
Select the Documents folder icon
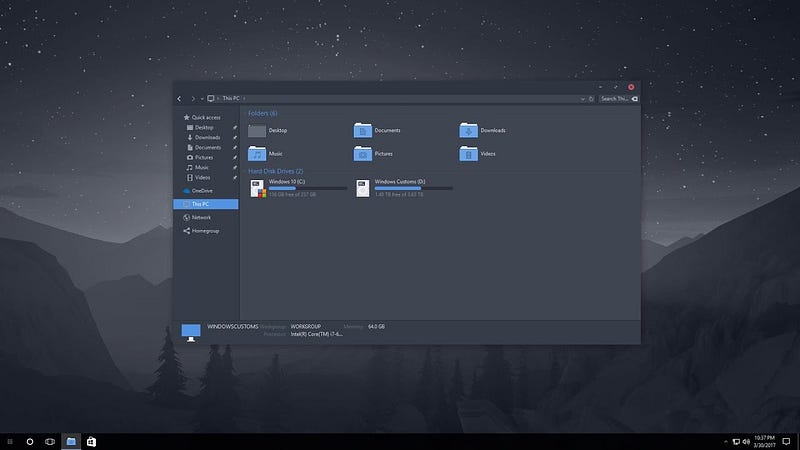363,131
